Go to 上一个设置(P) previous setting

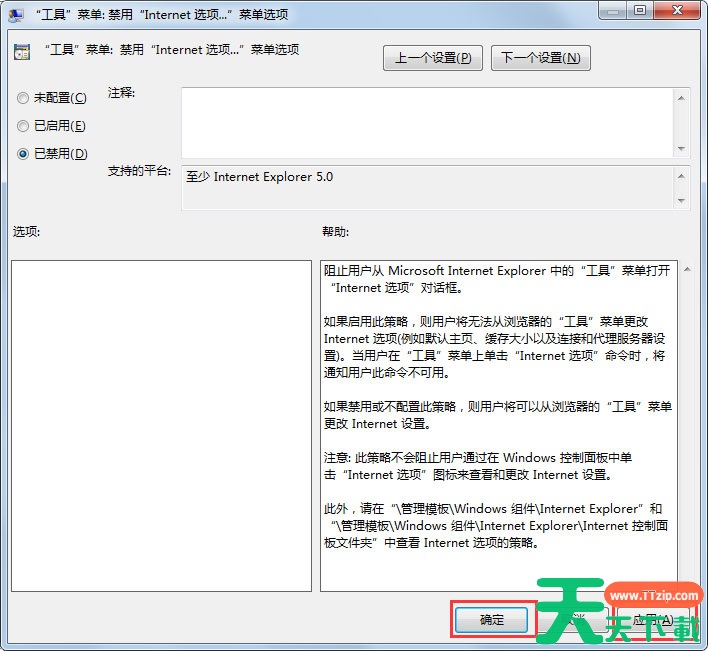pyautogui.click(x=433, y=58)
